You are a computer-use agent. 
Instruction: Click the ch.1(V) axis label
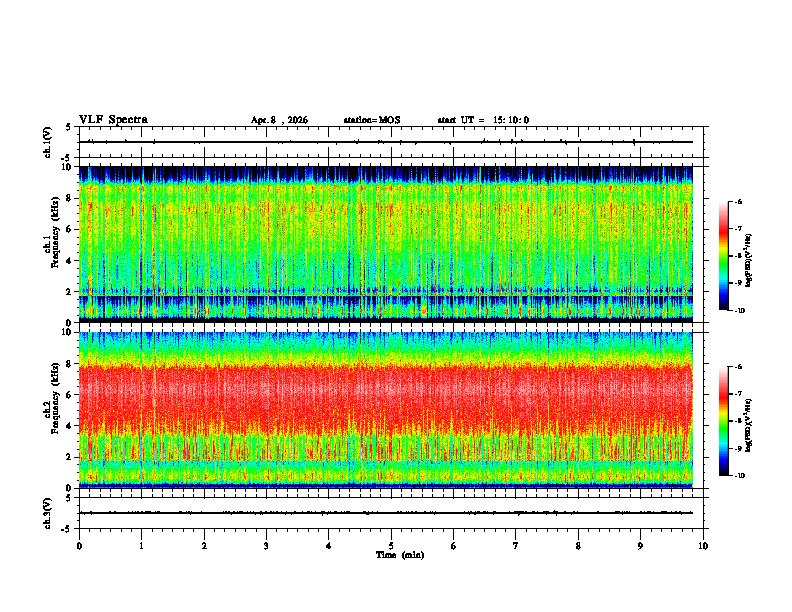[x=48, y=142]
